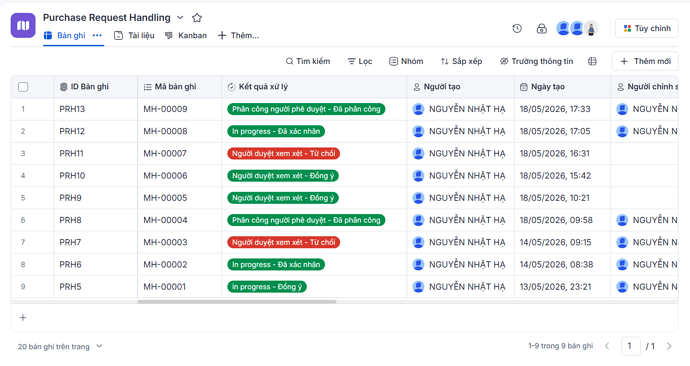Open the Tùy chỉnh customization button
Viewport: 690px width, 366px height.
646,29
